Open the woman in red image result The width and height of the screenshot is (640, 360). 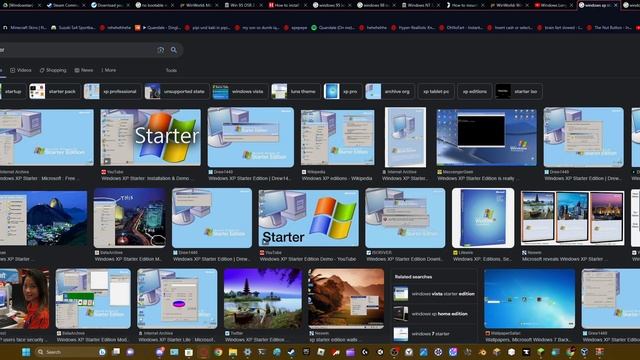click(x=24, y=298)
